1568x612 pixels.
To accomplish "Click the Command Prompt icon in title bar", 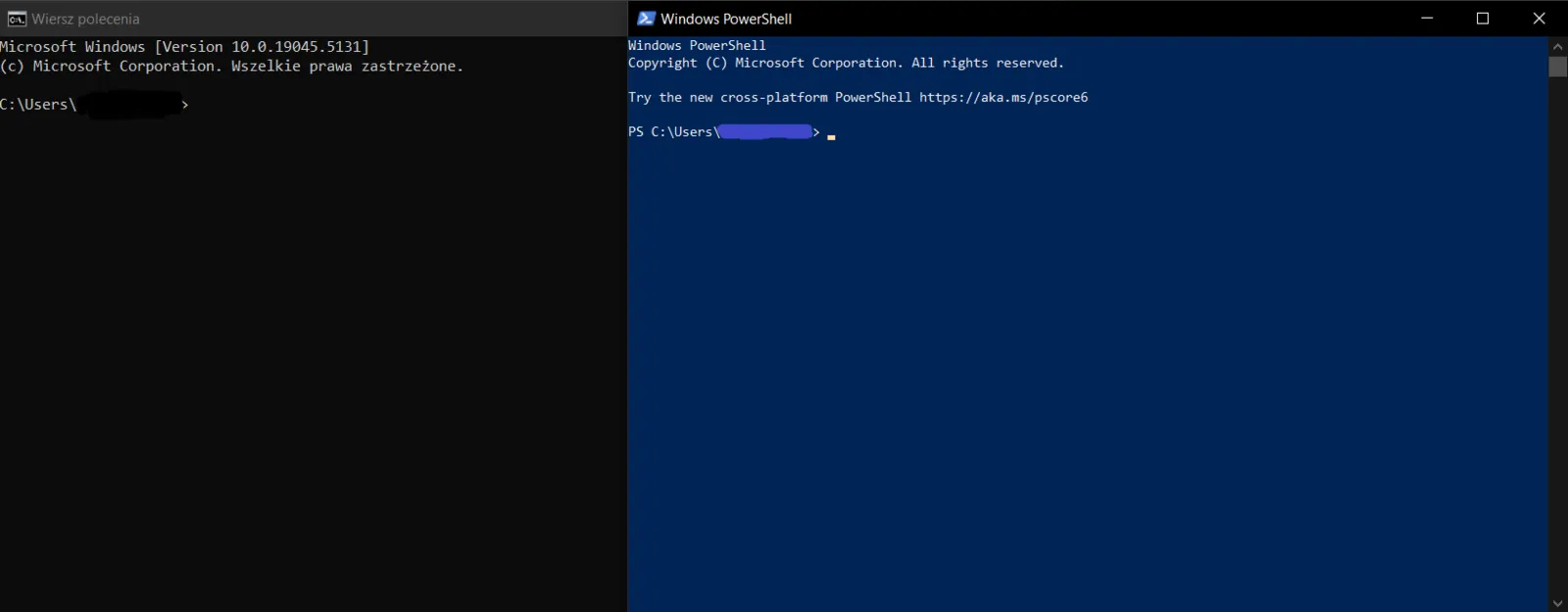I will click(x=17, y=19).
